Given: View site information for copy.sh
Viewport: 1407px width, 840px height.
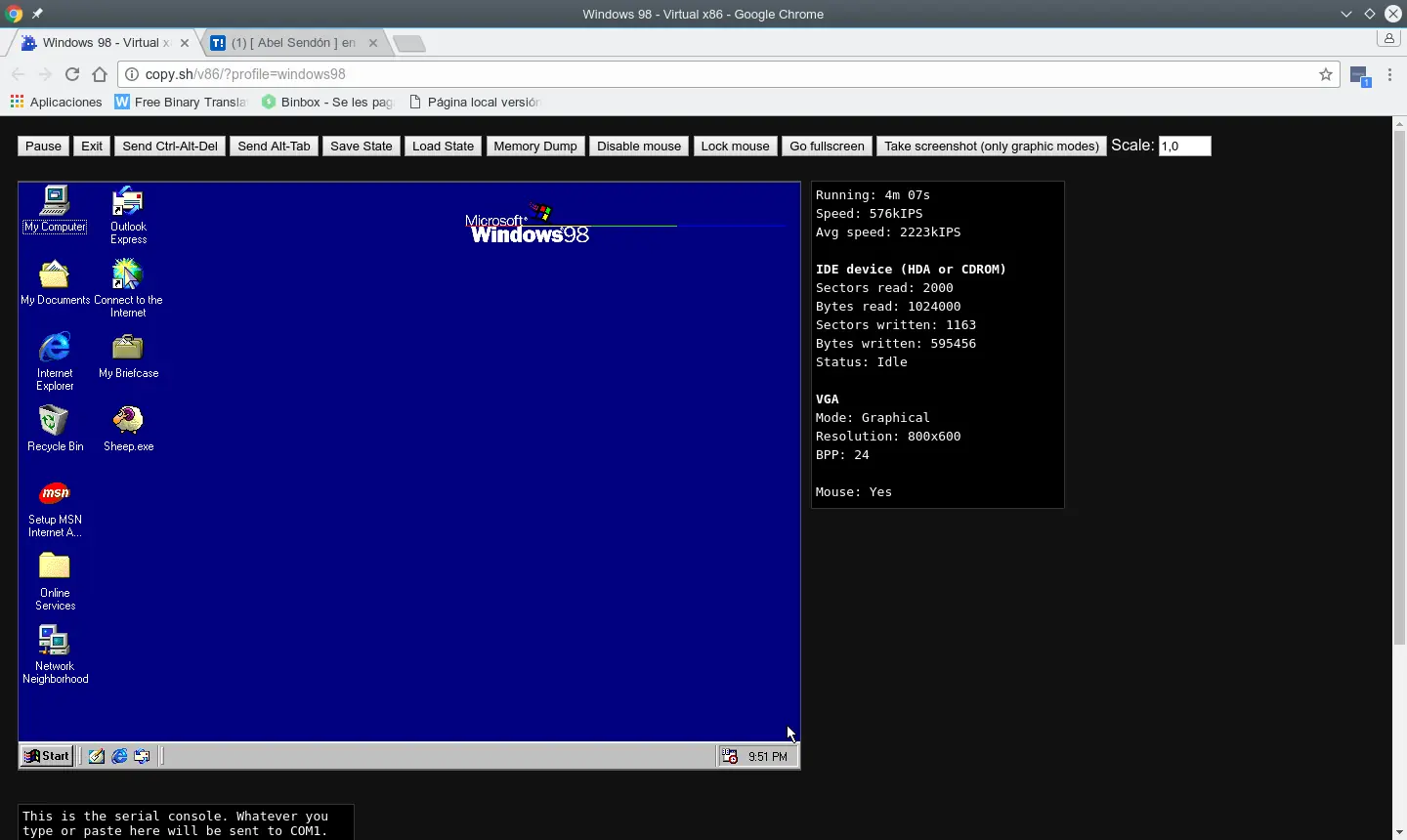Looking at the screenshot, I should click(x=132, y=74).
